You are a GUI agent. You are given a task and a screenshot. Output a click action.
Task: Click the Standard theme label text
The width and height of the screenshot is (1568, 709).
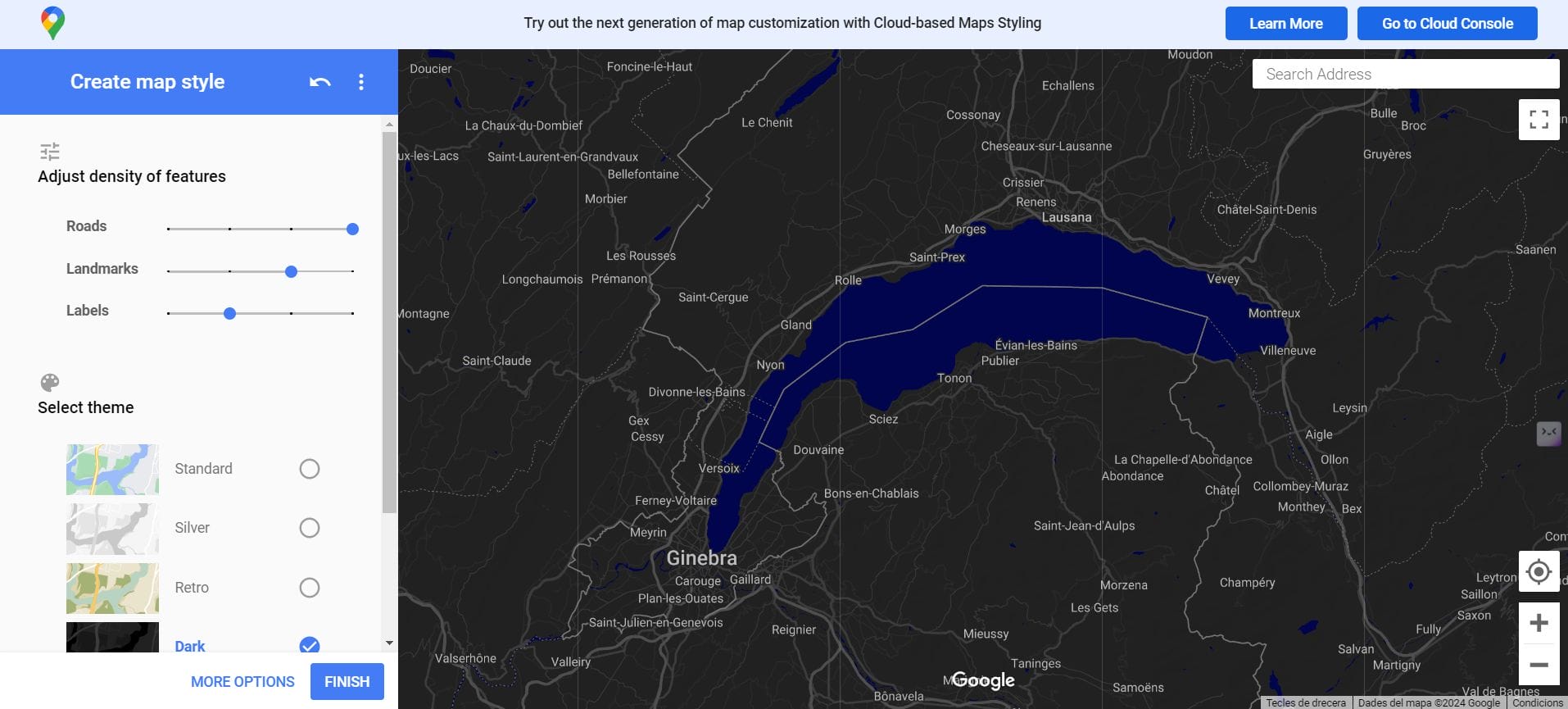click(203, 469)
